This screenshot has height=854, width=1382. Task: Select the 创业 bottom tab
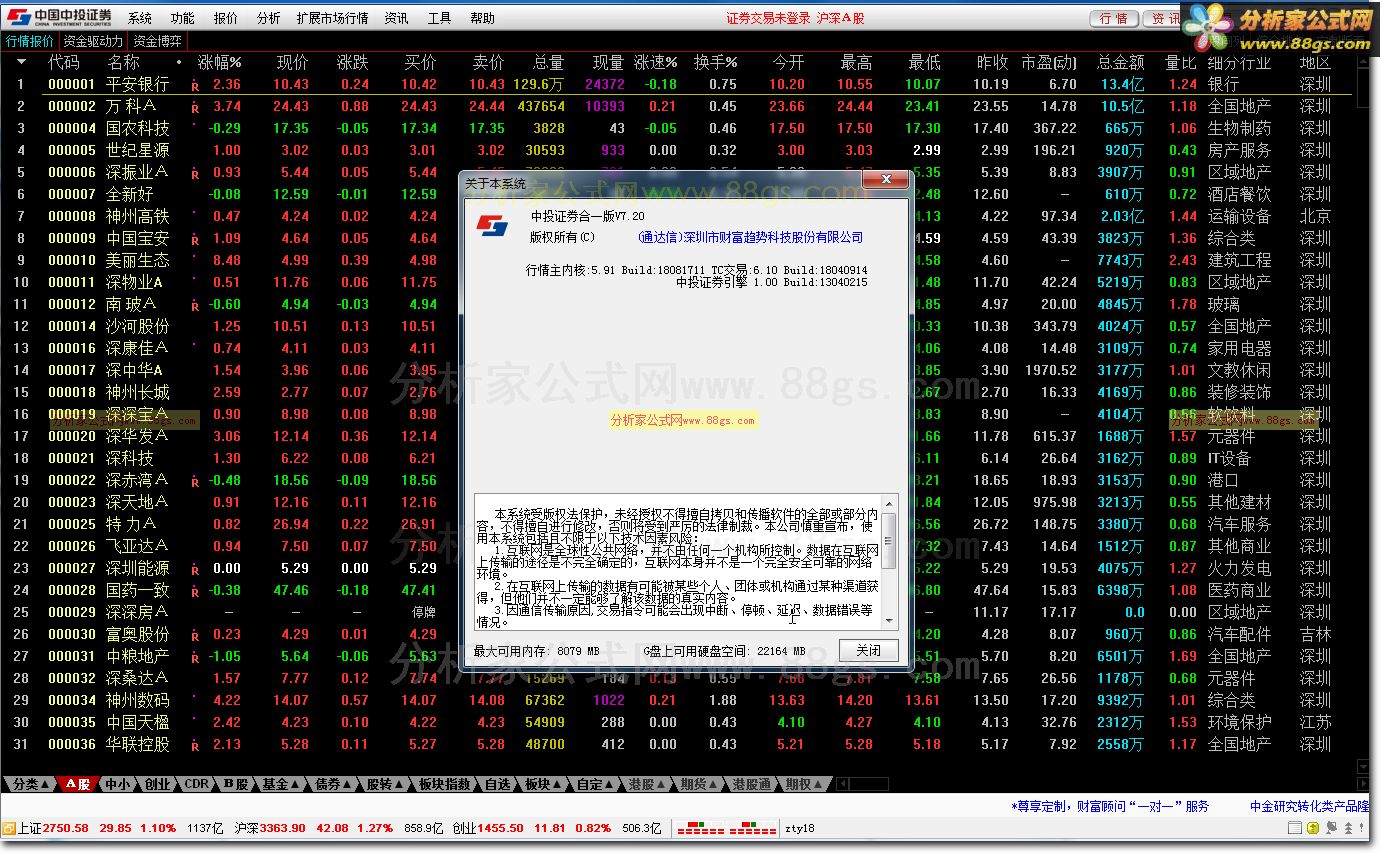(157, 784)
